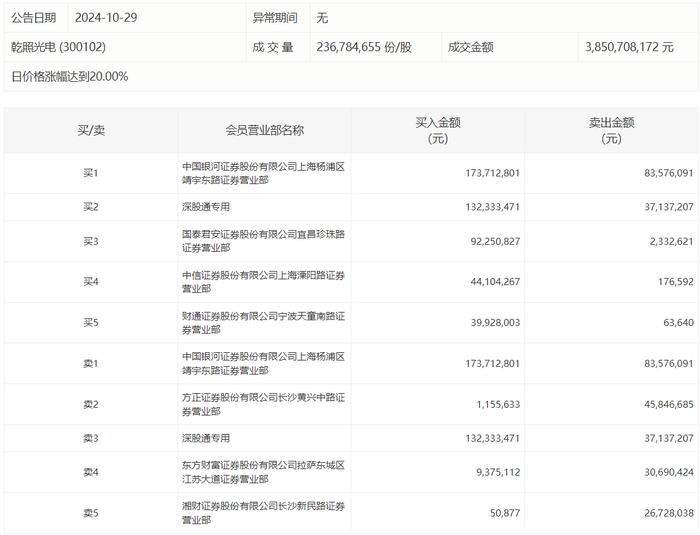Image resolution: width=700 pixels, height=535 pixels.
Task: Select stock name 乾照光电 (300102)
Action: tap(58, 47)
